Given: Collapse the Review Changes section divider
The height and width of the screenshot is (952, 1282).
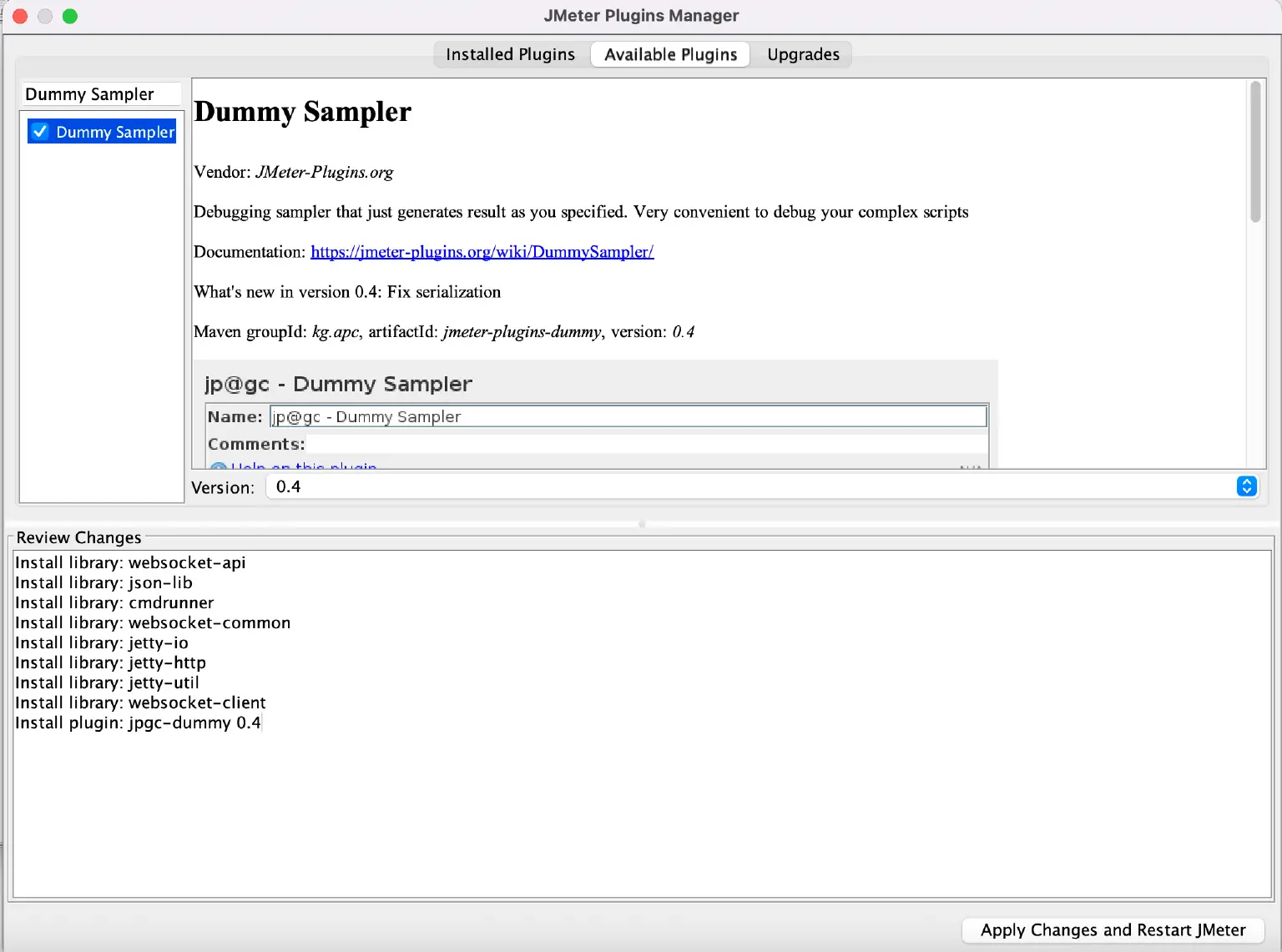Looking at the screenshot, I should tap(641, 524).
